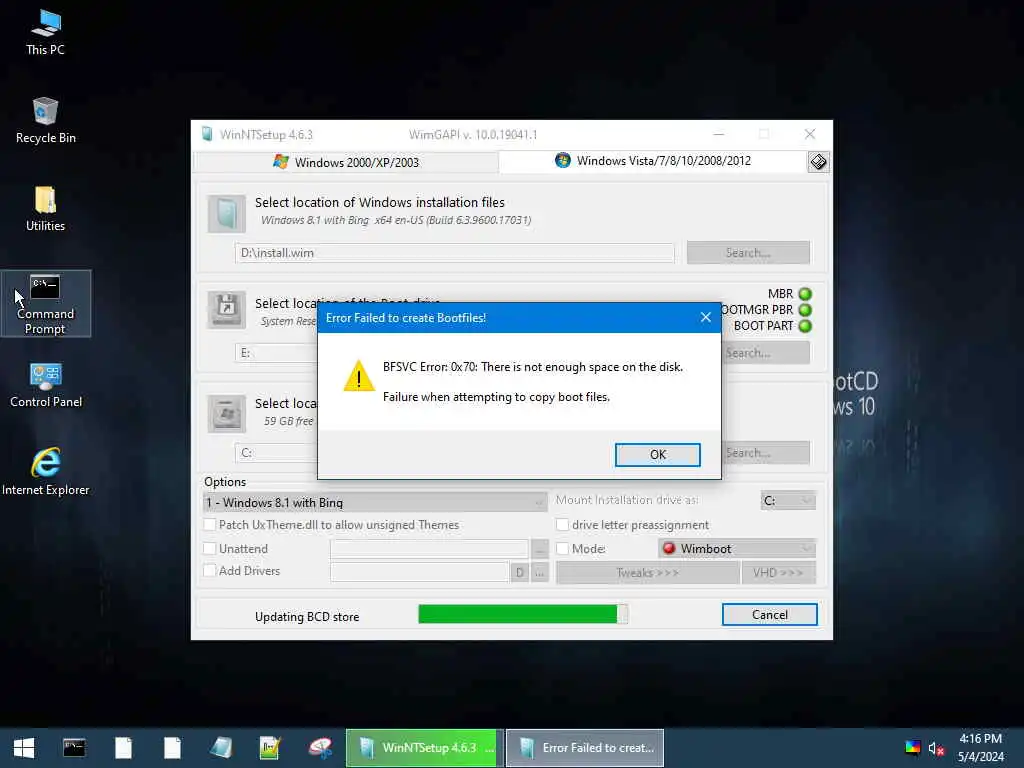Click the colorful display tray icon
This screenshot has height=768, width=1024.
pyautogui.click(x=912, y=748)
